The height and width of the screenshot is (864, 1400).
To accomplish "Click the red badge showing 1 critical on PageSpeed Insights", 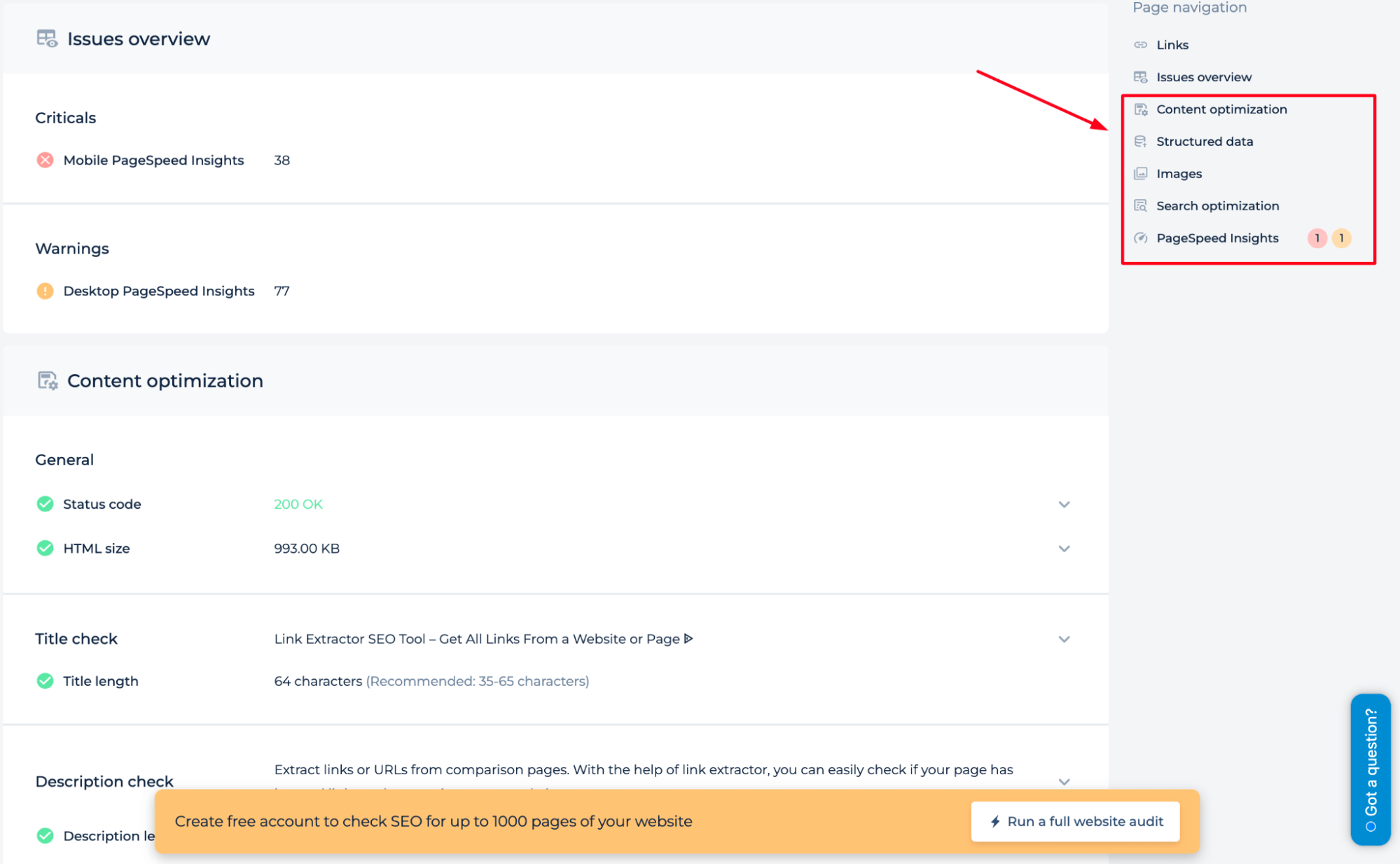I will (x=1317, y=238).
